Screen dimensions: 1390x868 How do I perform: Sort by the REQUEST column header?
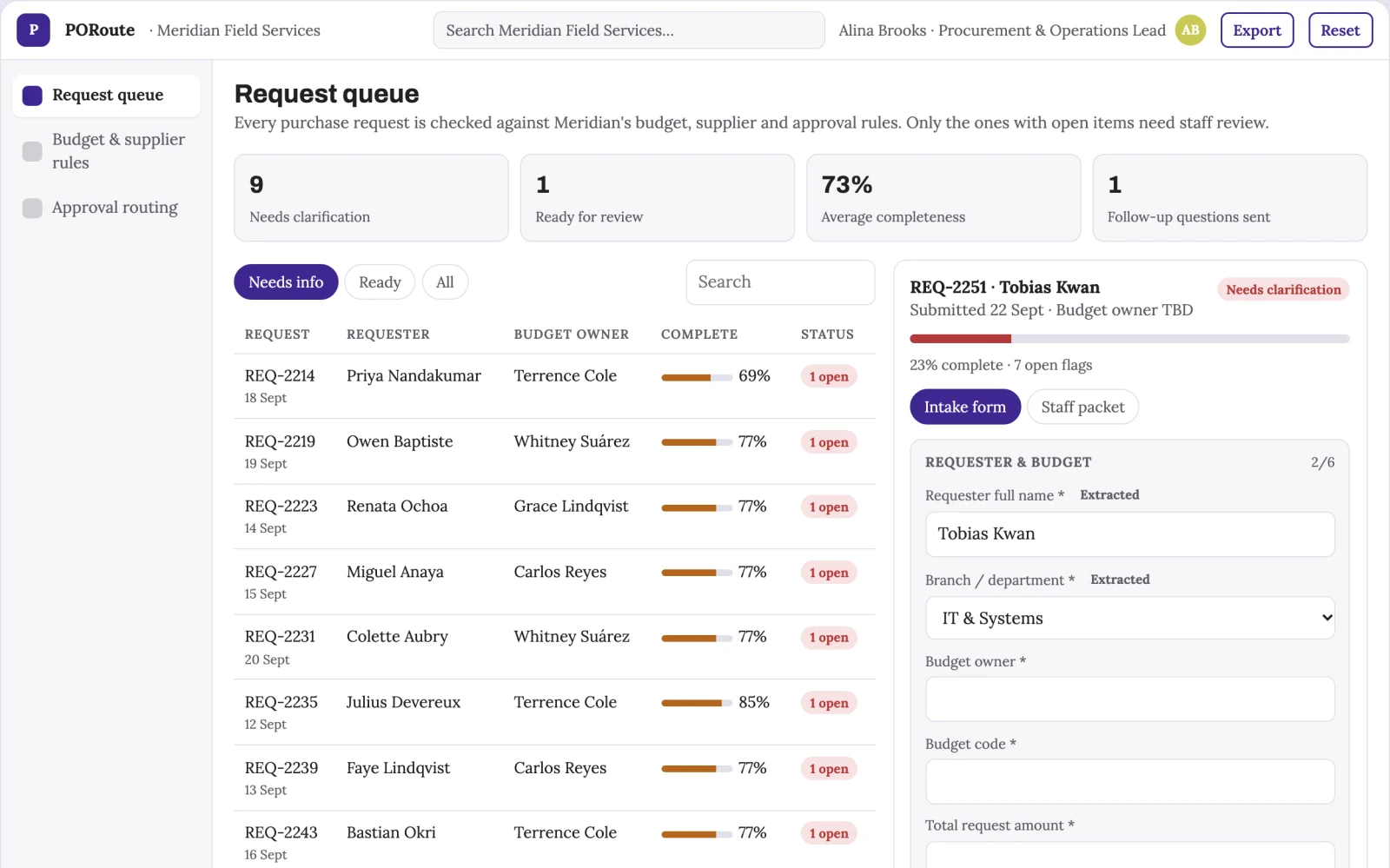[x=277, y=335]
